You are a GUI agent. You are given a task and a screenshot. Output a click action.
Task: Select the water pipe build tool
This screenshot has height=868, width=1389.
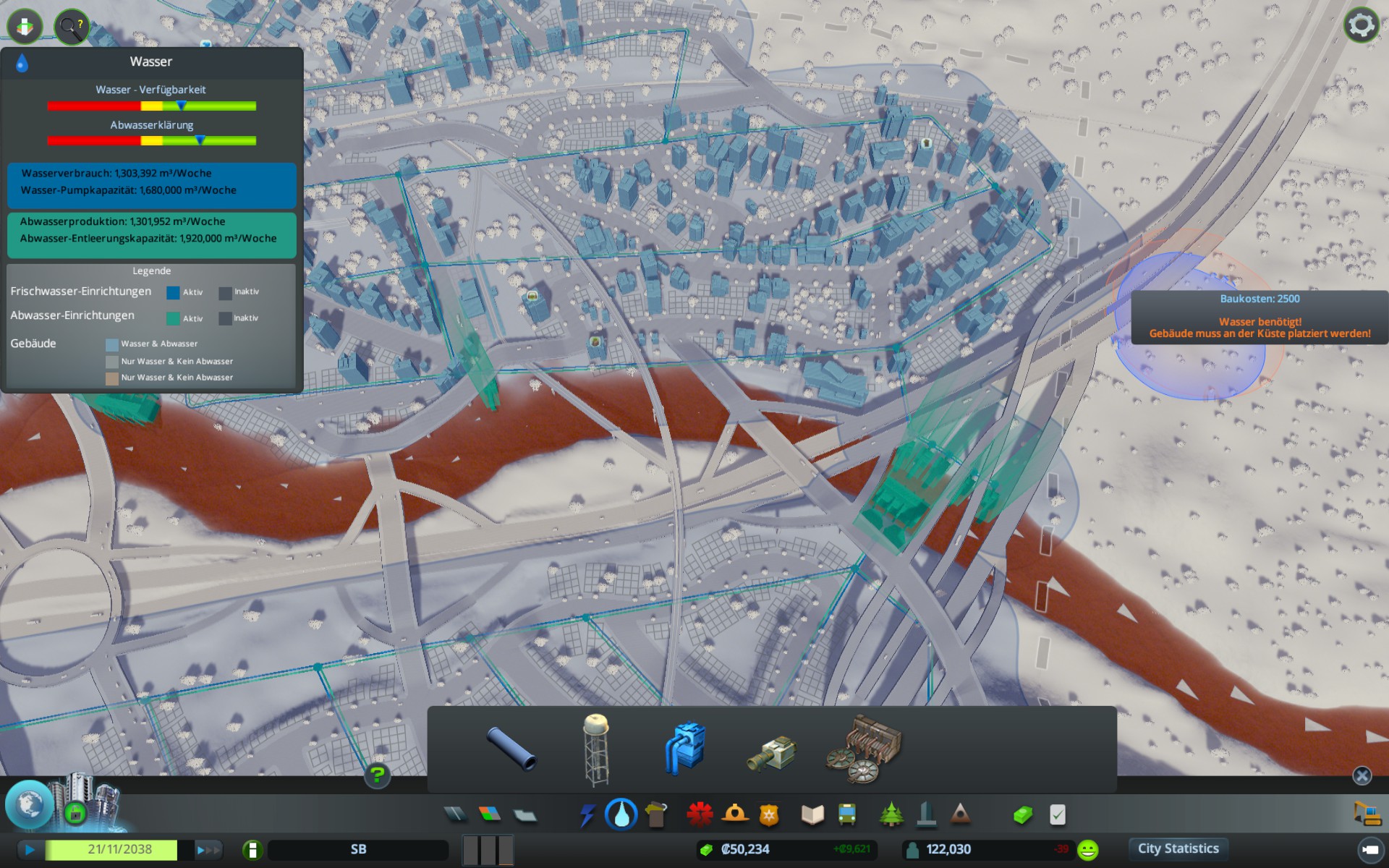[x=511, y=749]
